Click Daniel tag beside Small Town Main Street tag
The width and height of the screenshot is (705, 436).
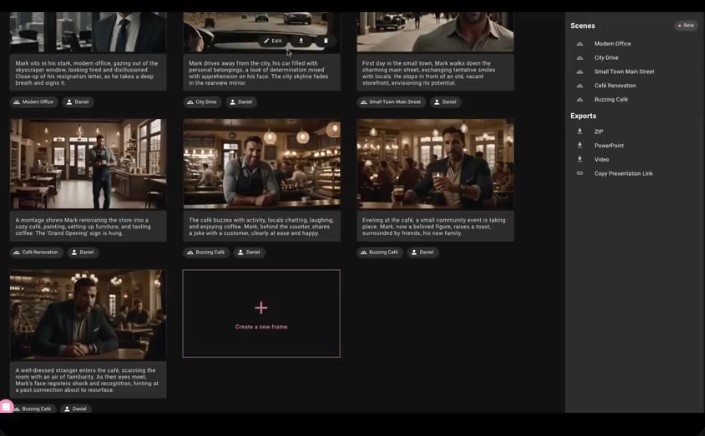[445, 102]
